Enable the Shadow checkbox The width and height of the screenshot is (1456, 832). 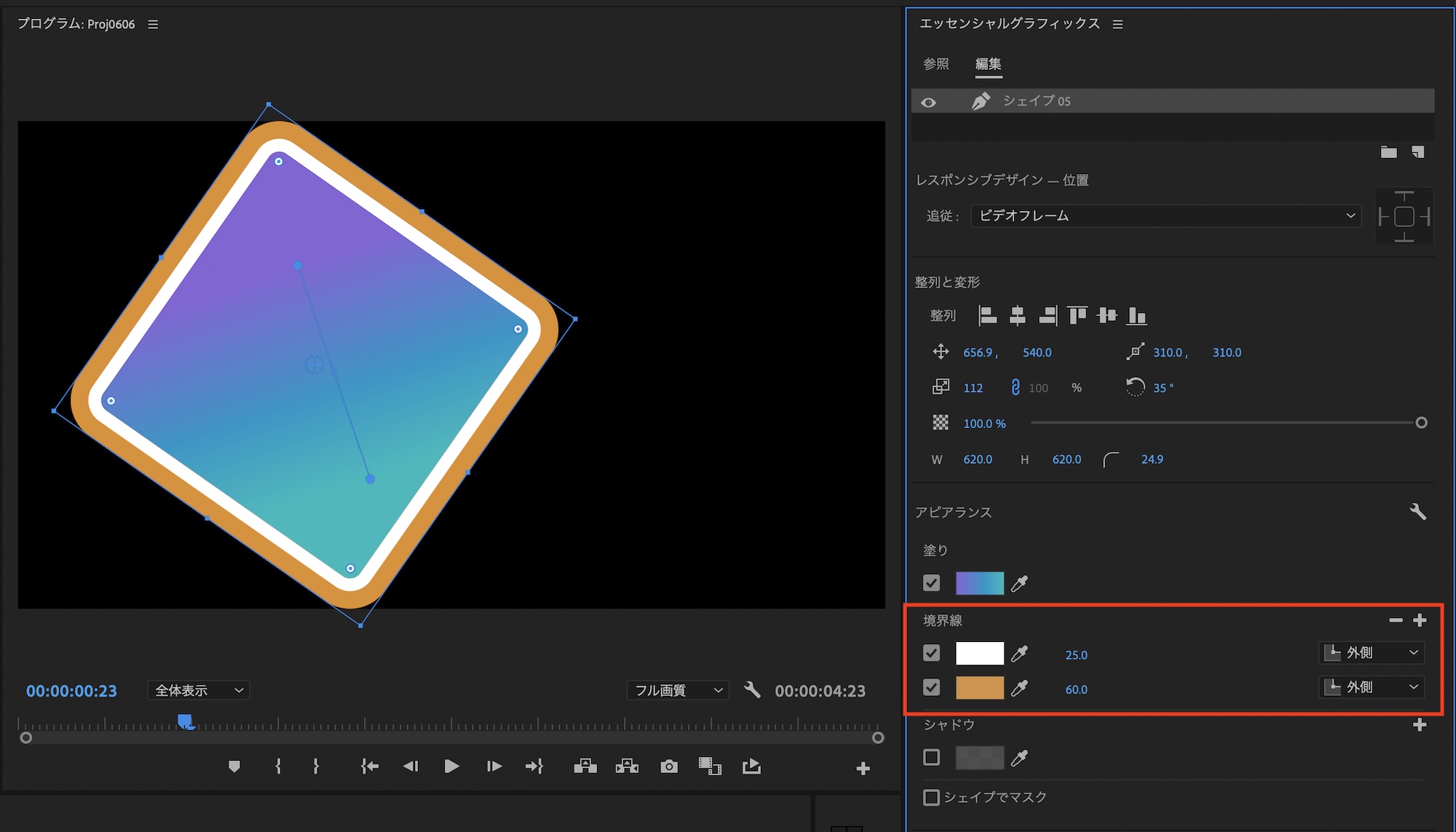pyautogui.click(x=931, y=757)
